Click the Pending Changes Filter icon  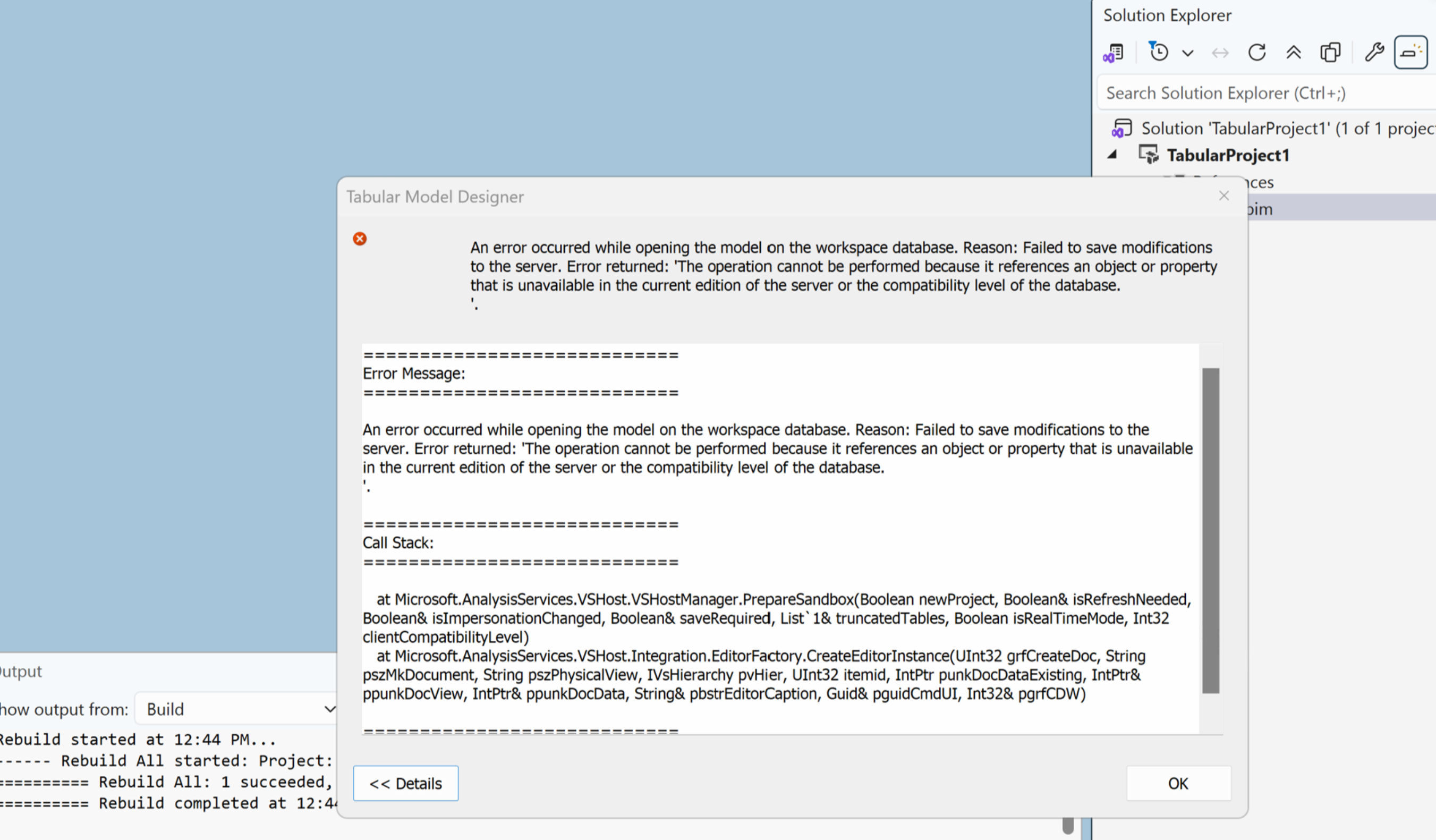pyautogui.click(x=1159, y=53)
